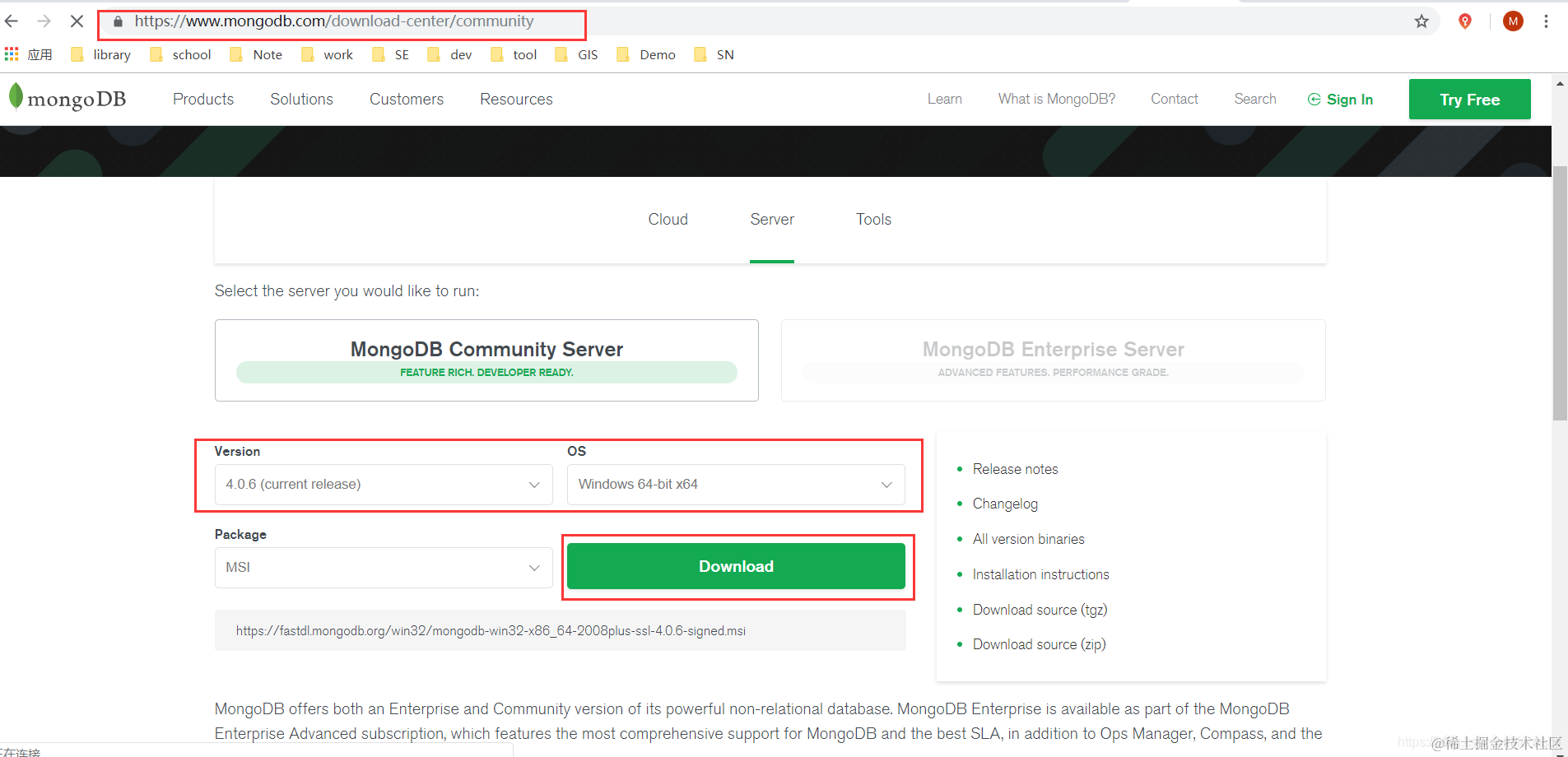Open the dev bookmark folder
The image size is (1568, 757).
click(449, 54)
